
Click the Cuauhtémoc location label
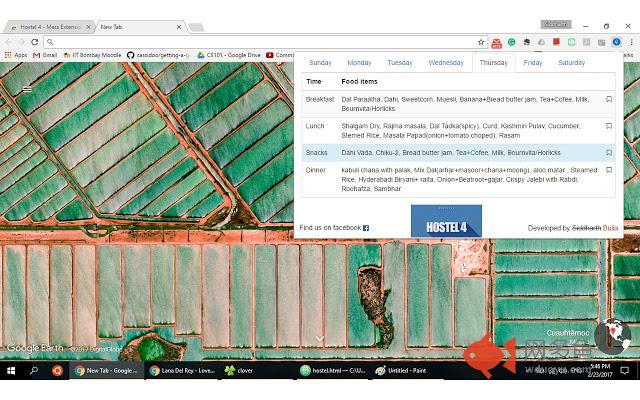[568, 333]
